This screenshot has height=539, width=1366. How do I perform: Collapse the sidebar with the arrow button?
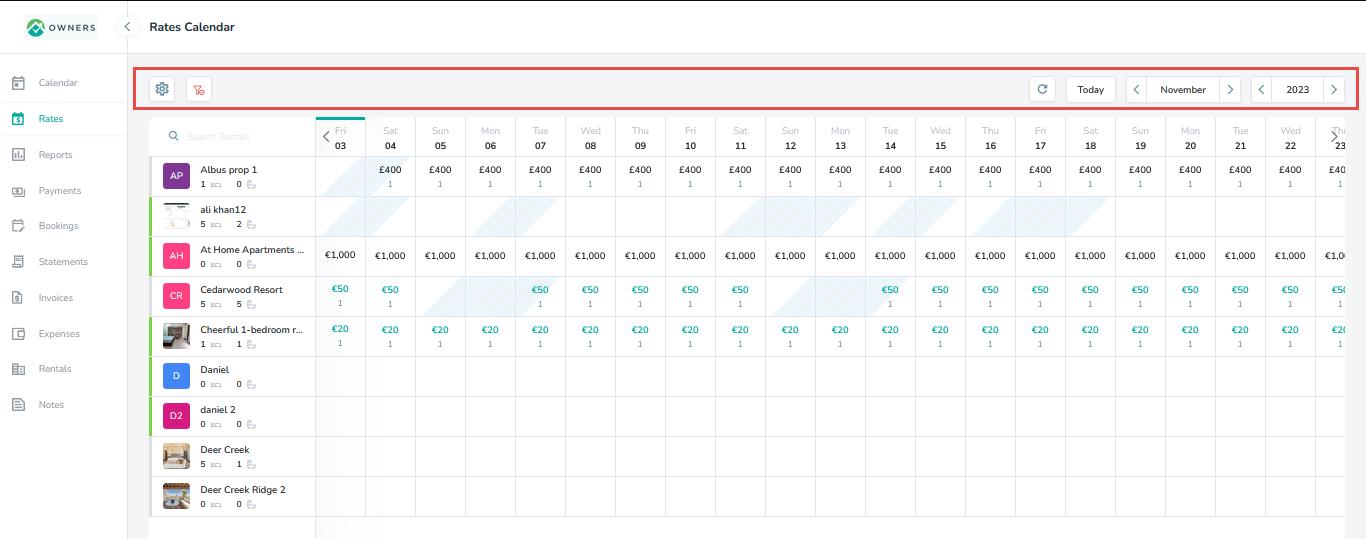click(127, 27)
